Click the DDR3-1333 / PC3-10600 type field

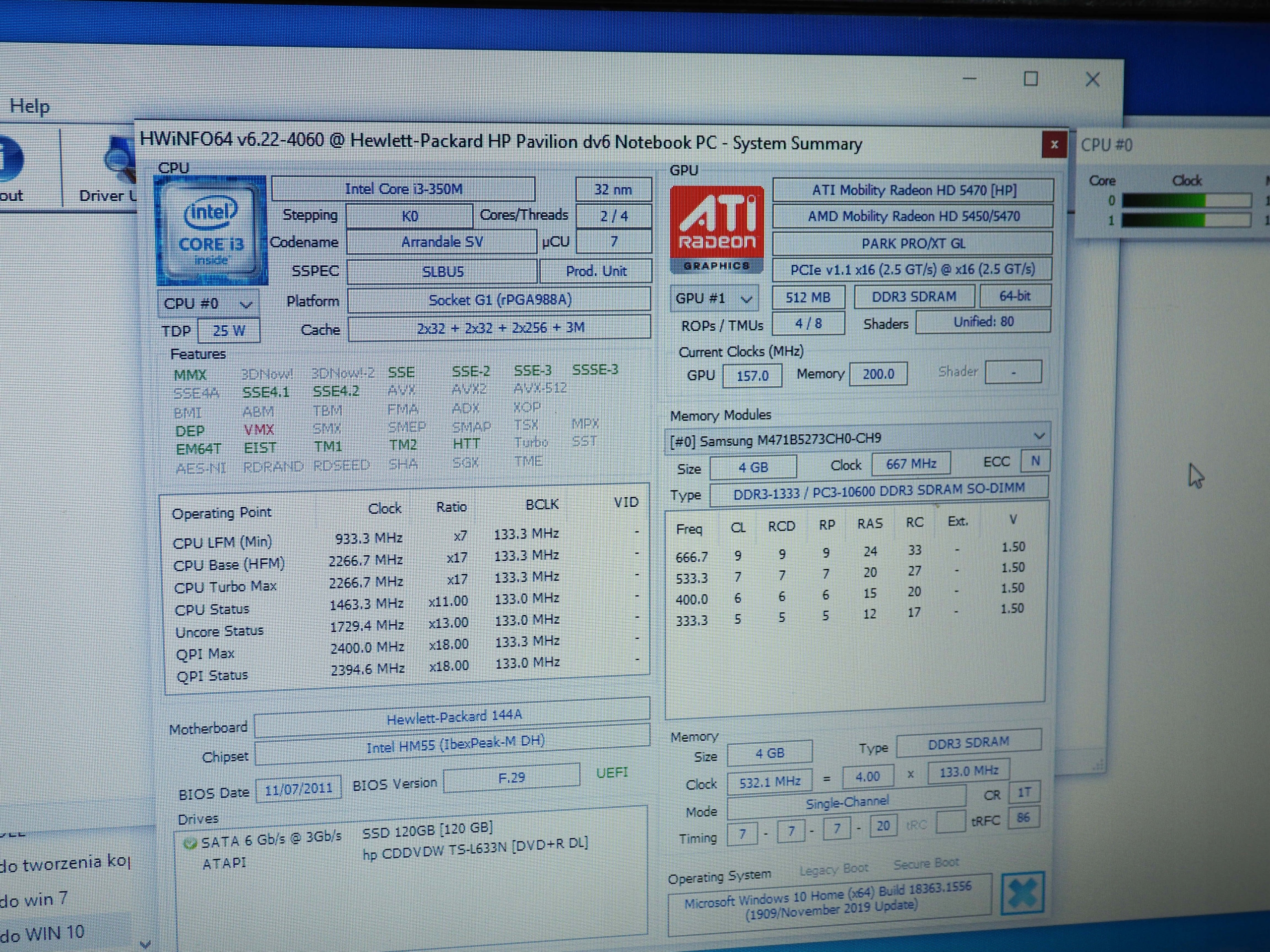[879, 491]
